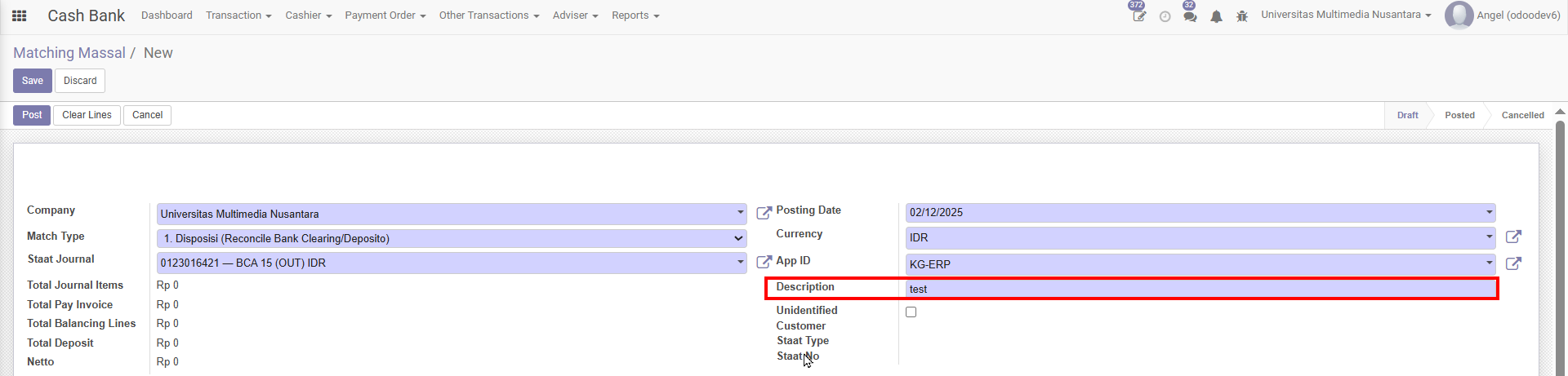
Task: Open external link next to Currency field
Action: [1513, 237]
